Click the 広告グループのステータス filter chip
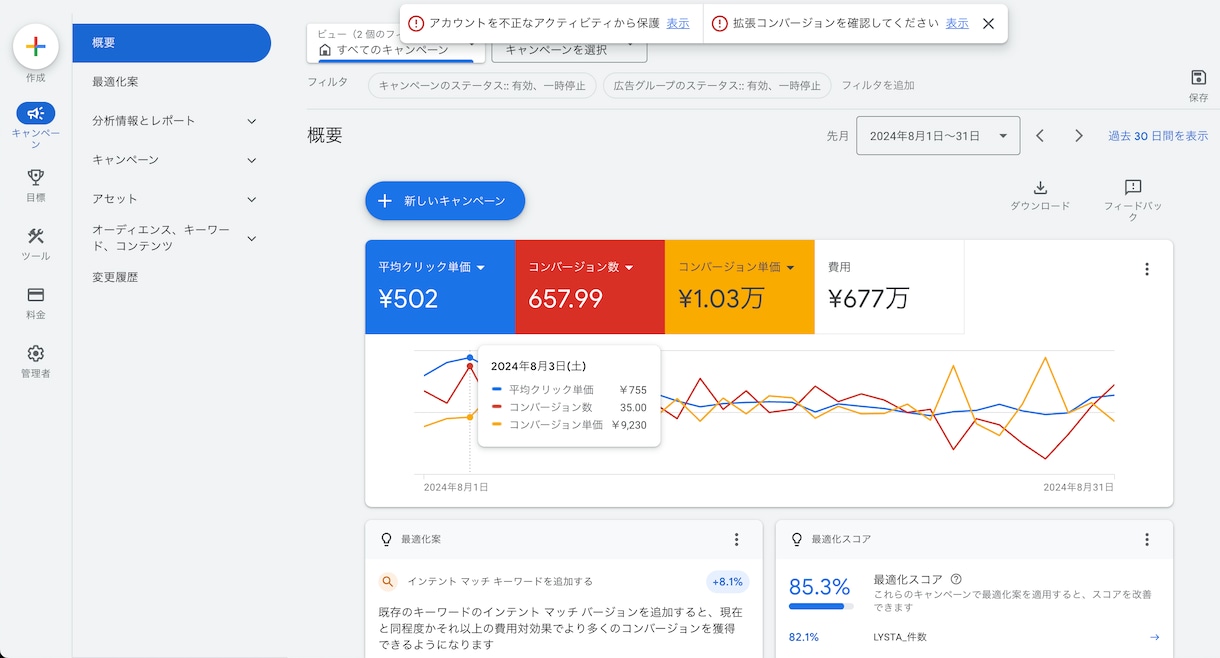This screenshot has width=1220, height=658. coord(717,86)
